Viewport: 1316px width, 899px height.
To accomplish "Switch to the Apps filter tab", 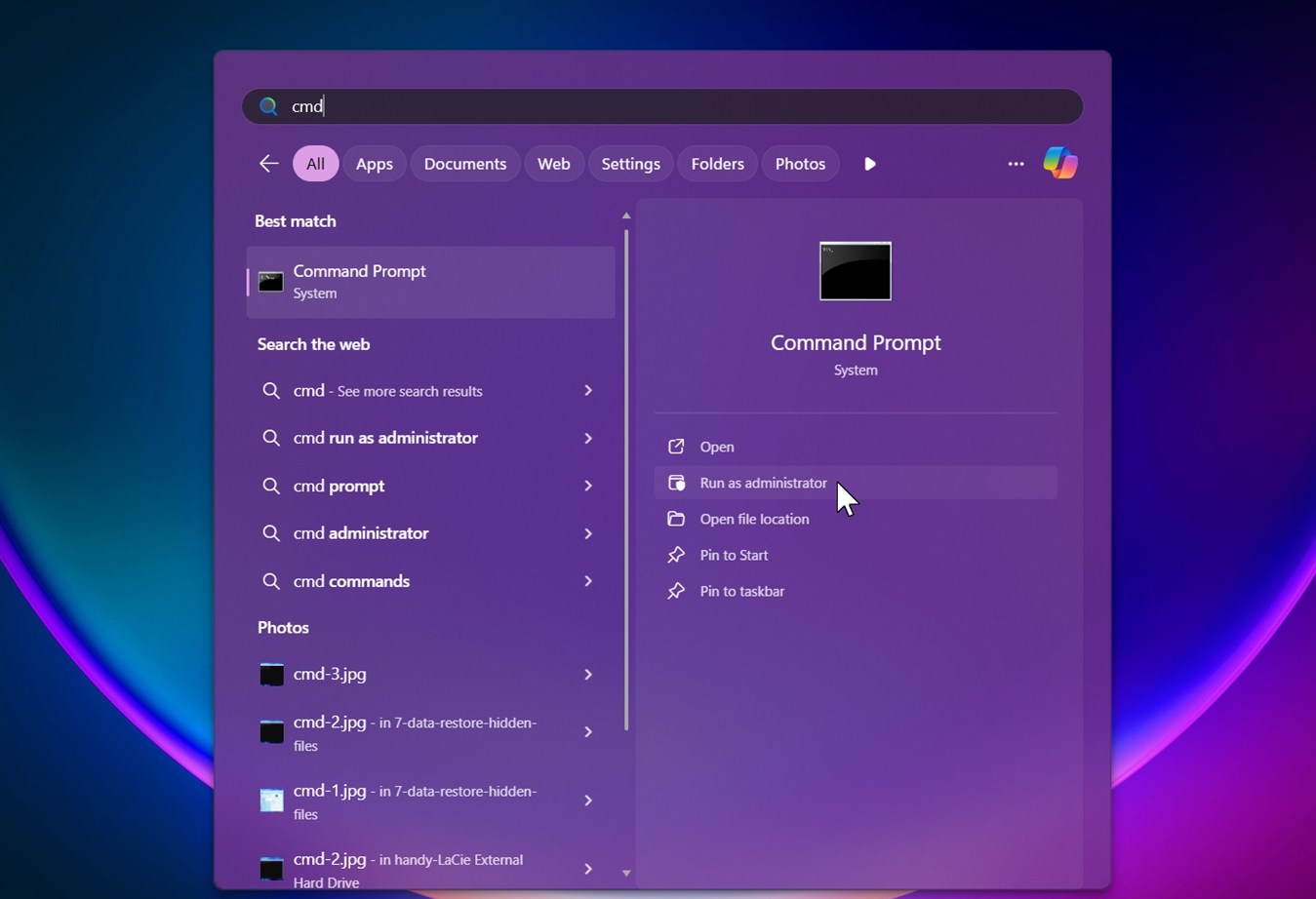I will [374, 164].
